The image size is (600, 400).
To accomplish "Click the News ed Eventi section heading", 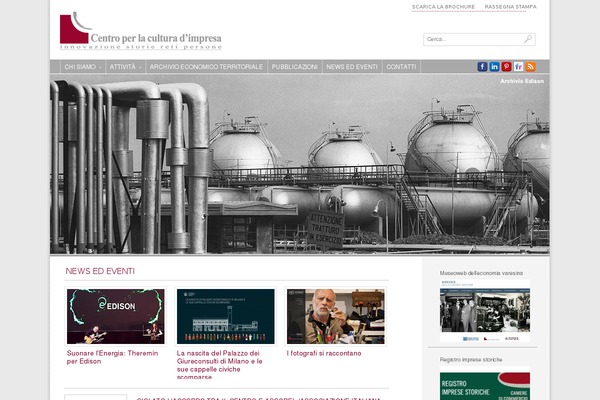I will [100, 271].
